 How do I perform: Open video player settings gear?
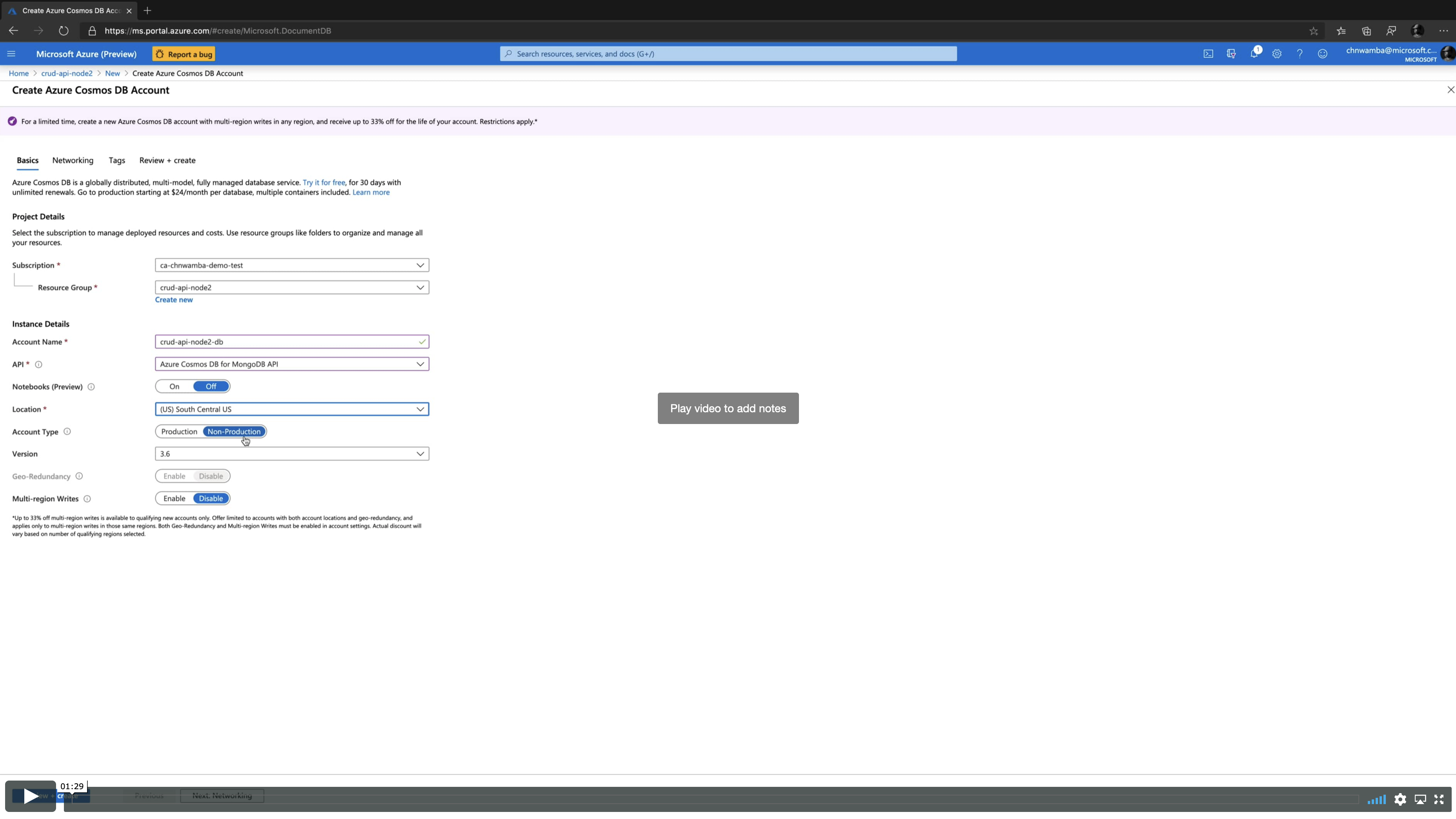point(1400,799)
